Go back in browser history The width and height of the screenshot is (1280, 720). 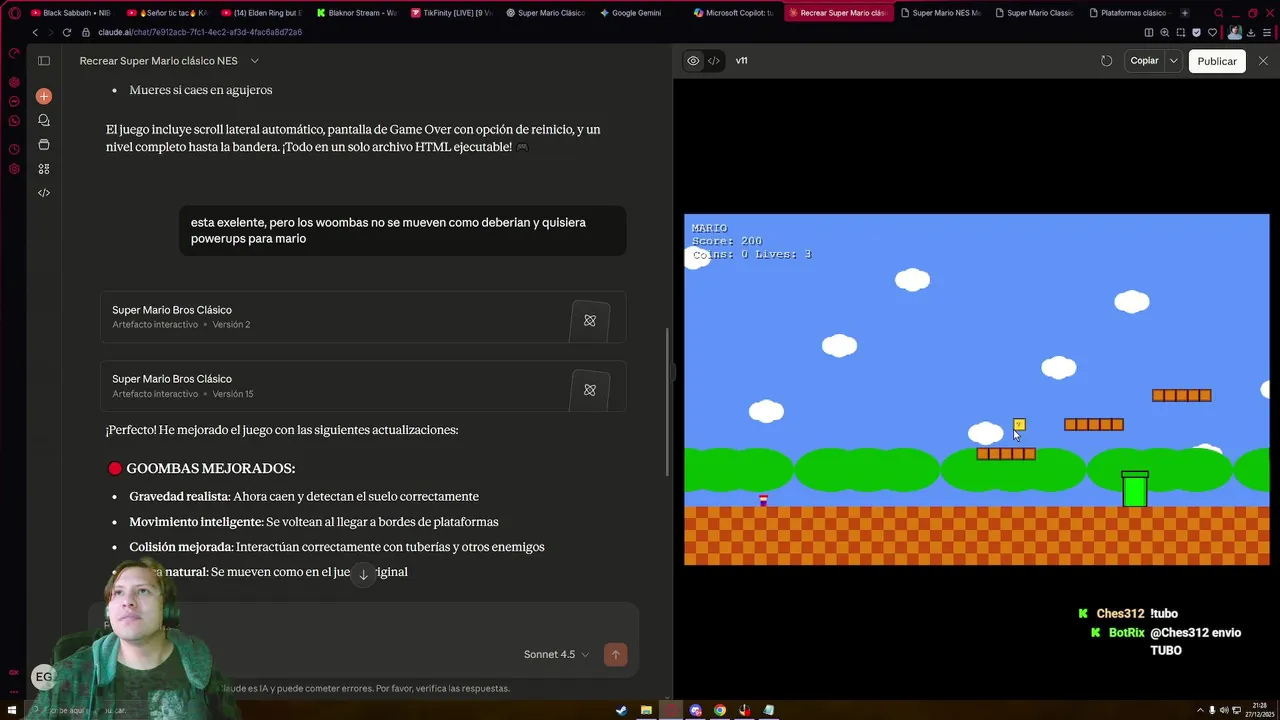point(35,32)
